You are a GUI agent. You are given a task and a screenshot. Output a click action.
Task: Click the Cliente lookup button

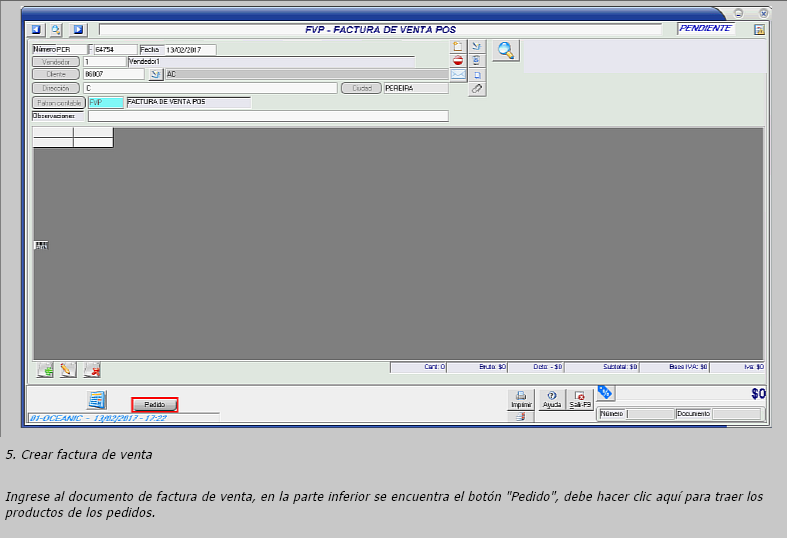point(56,75)
